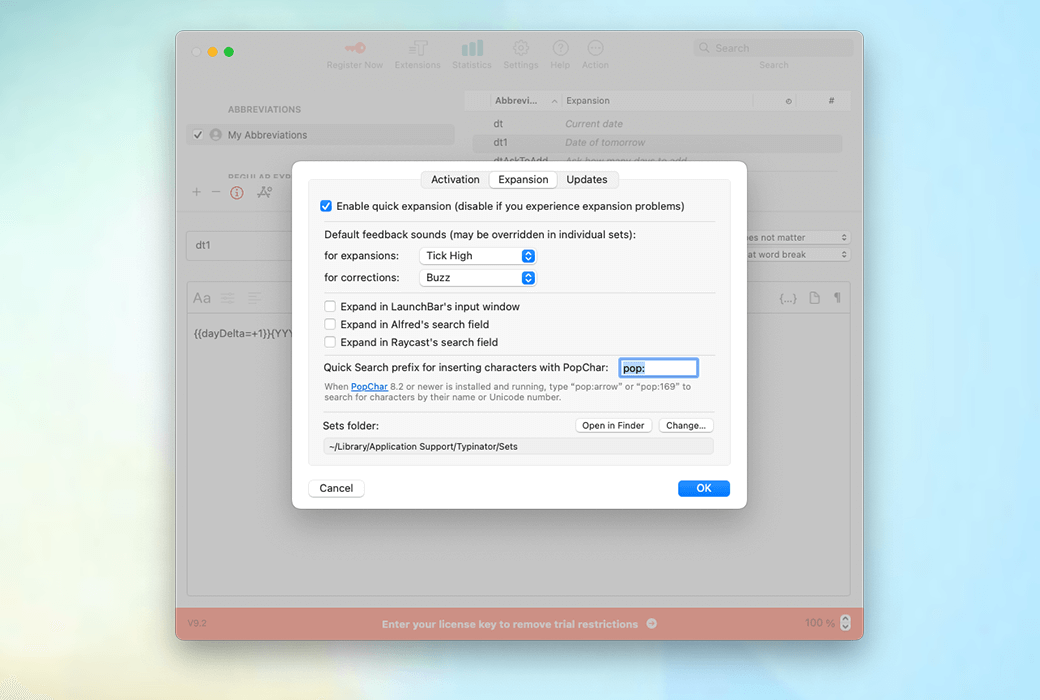
Task: Click the Action ellipsis icon
Action: pos(595,48)
